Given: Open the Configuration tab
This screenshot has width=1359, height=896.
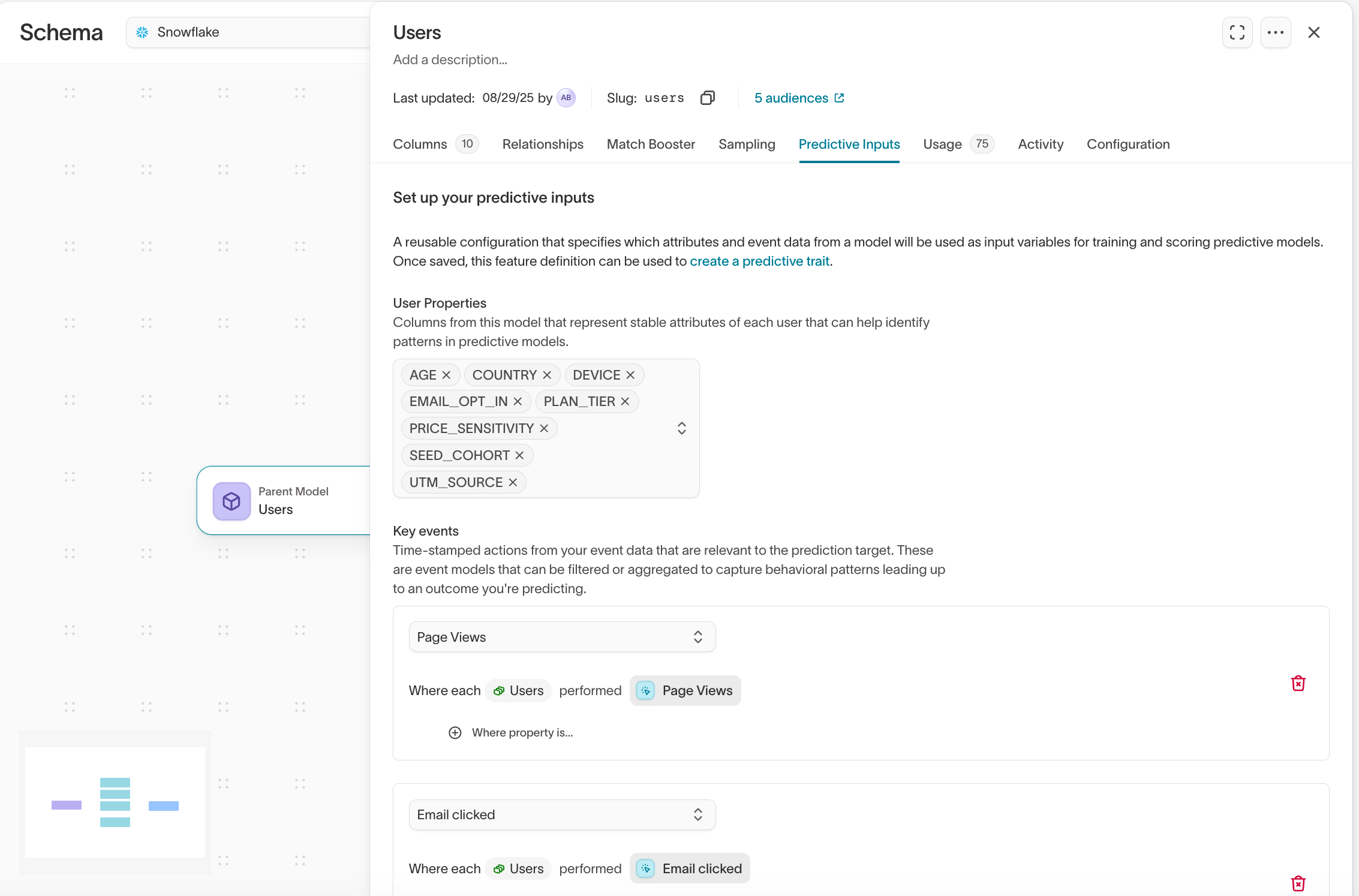Looking at the screenshot, I should click(x=1128, y=144).
